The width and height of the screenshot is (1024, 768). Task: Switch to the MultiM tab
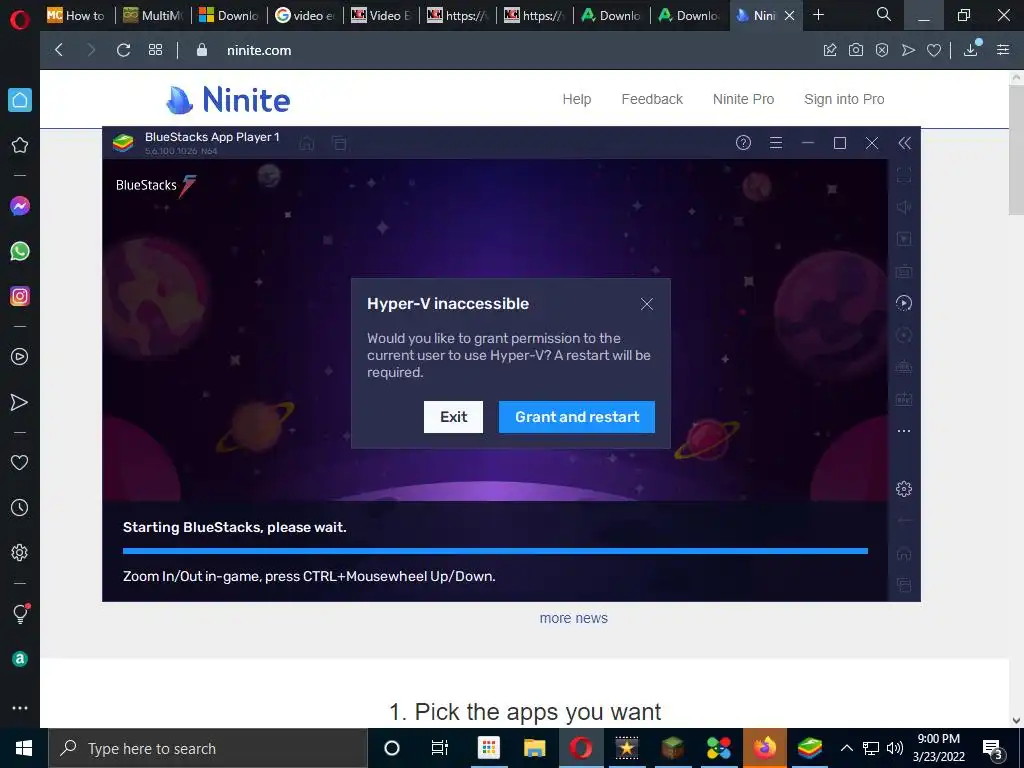click(153, 16)
